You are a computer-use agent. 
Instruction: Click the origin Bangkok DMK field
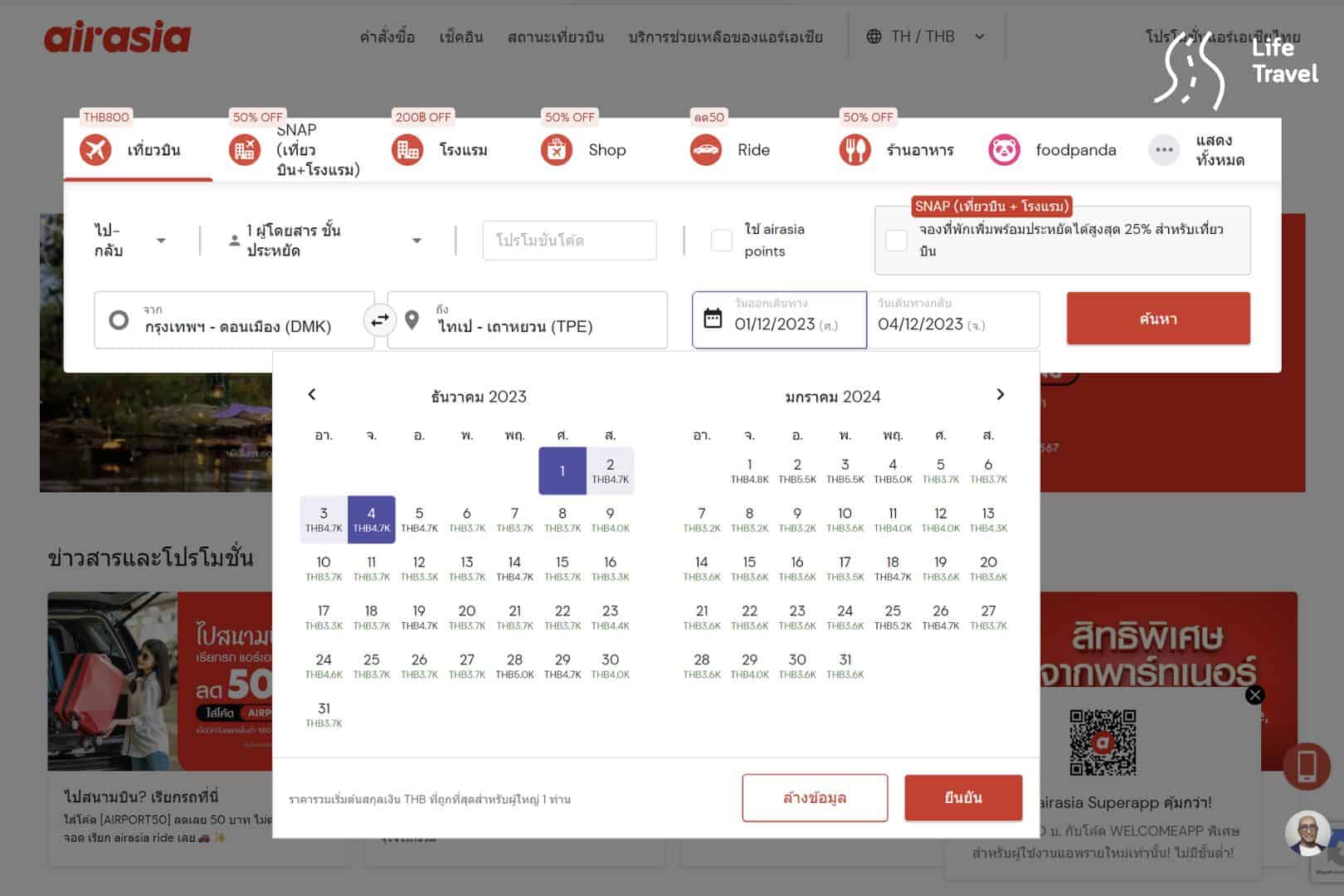point(234,319)
